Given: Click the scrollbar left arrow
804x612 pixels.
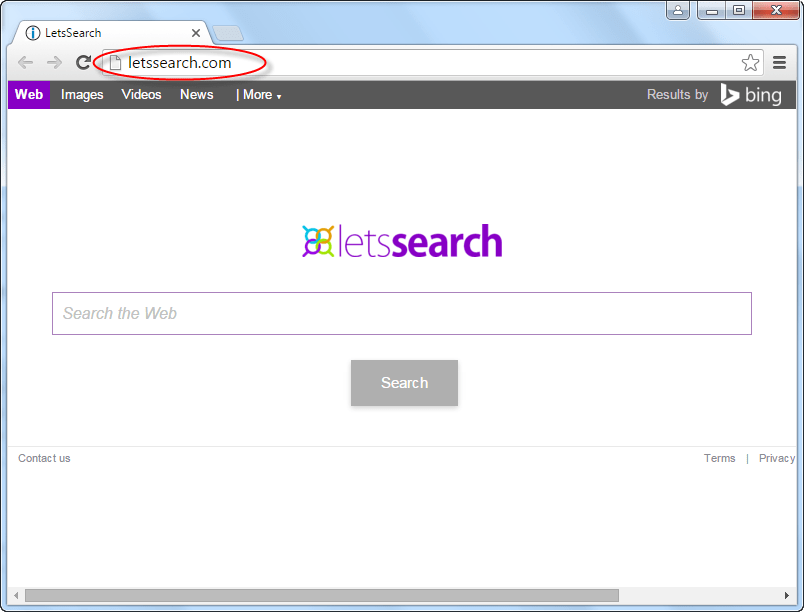Looking at the screenshot, I should pos(16,595).
